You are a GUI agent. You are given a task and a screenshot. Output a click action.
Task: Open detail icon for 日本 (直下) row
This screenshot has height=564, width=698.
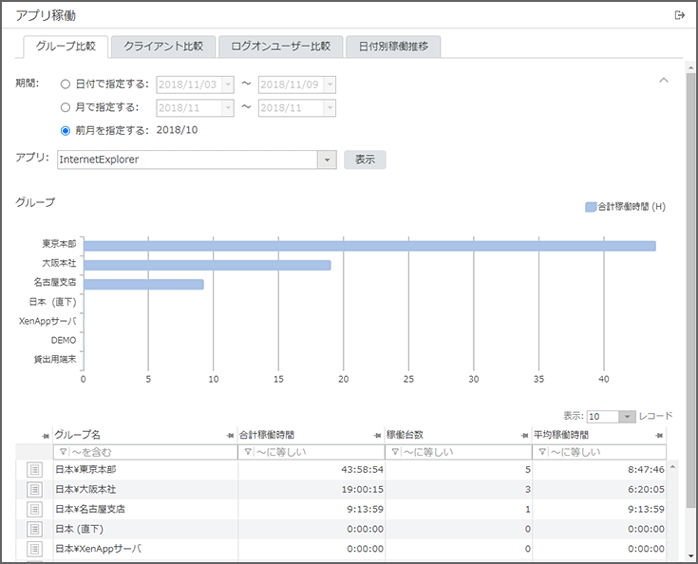coord(35,529)
